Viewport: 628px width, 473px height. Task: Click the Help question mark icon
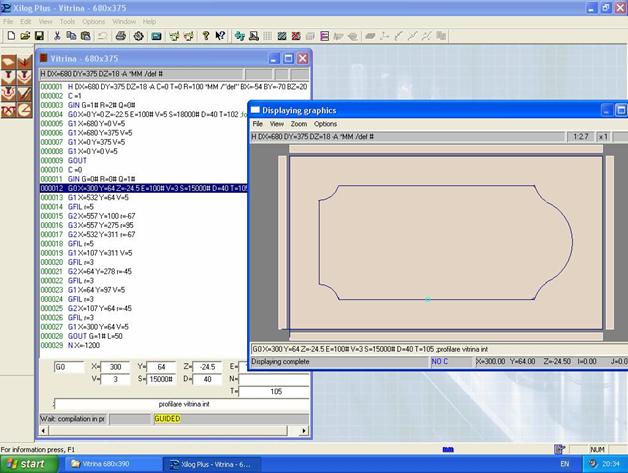(x=206, y=36)
